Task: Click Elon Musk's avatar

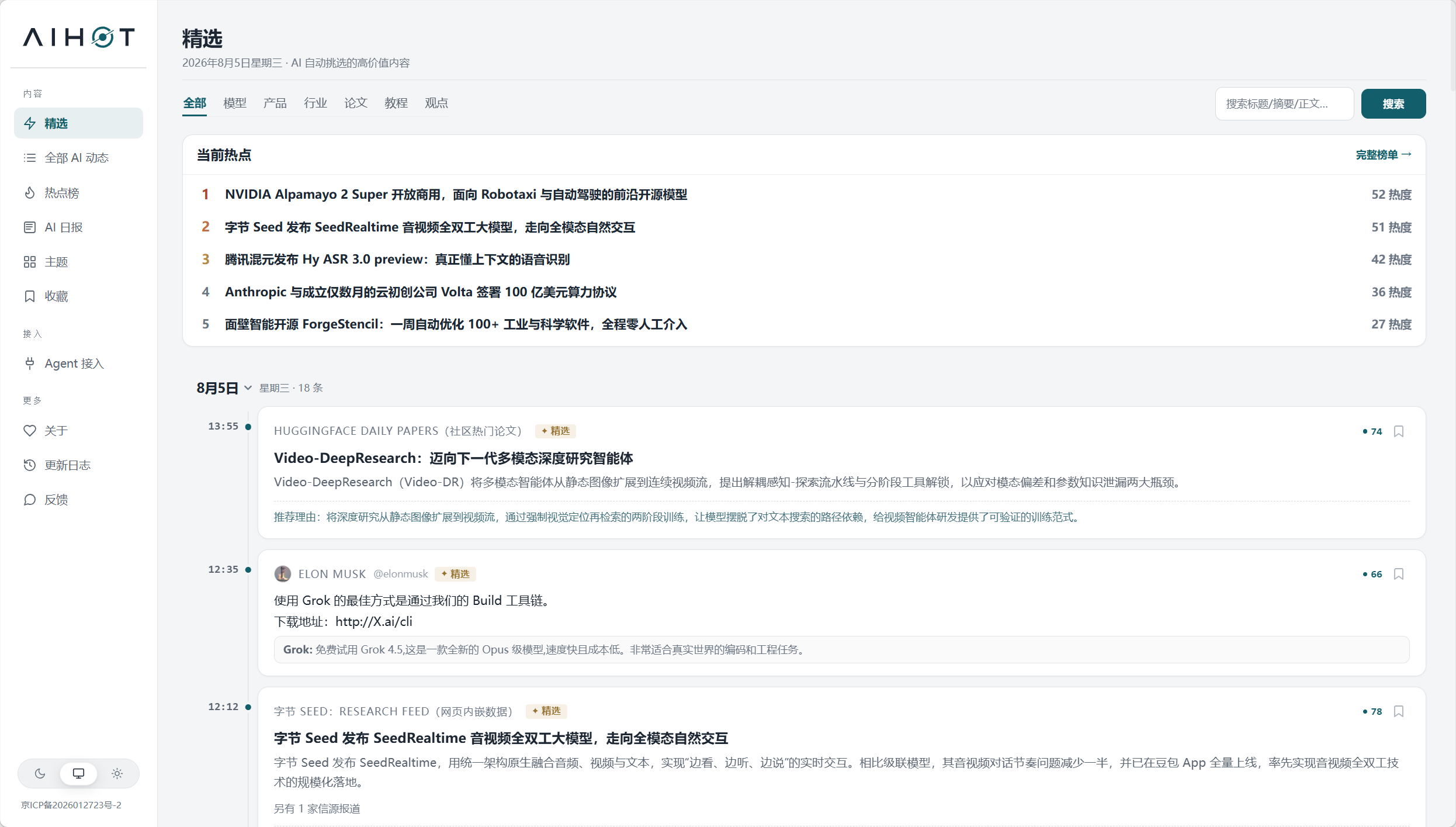Action: tap(283, 574)
